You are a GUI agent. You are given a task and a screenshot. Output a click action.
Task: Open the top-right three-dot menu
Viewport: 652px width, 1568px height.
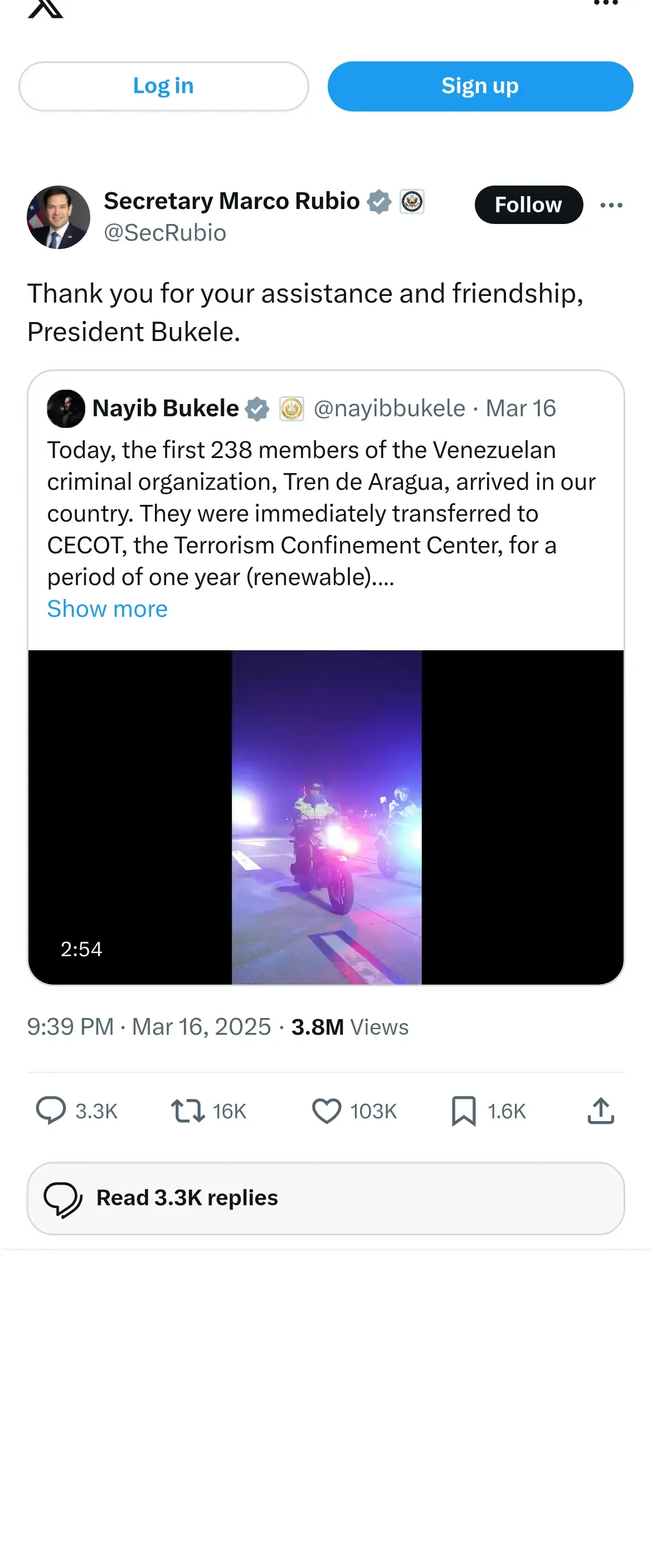605,4
